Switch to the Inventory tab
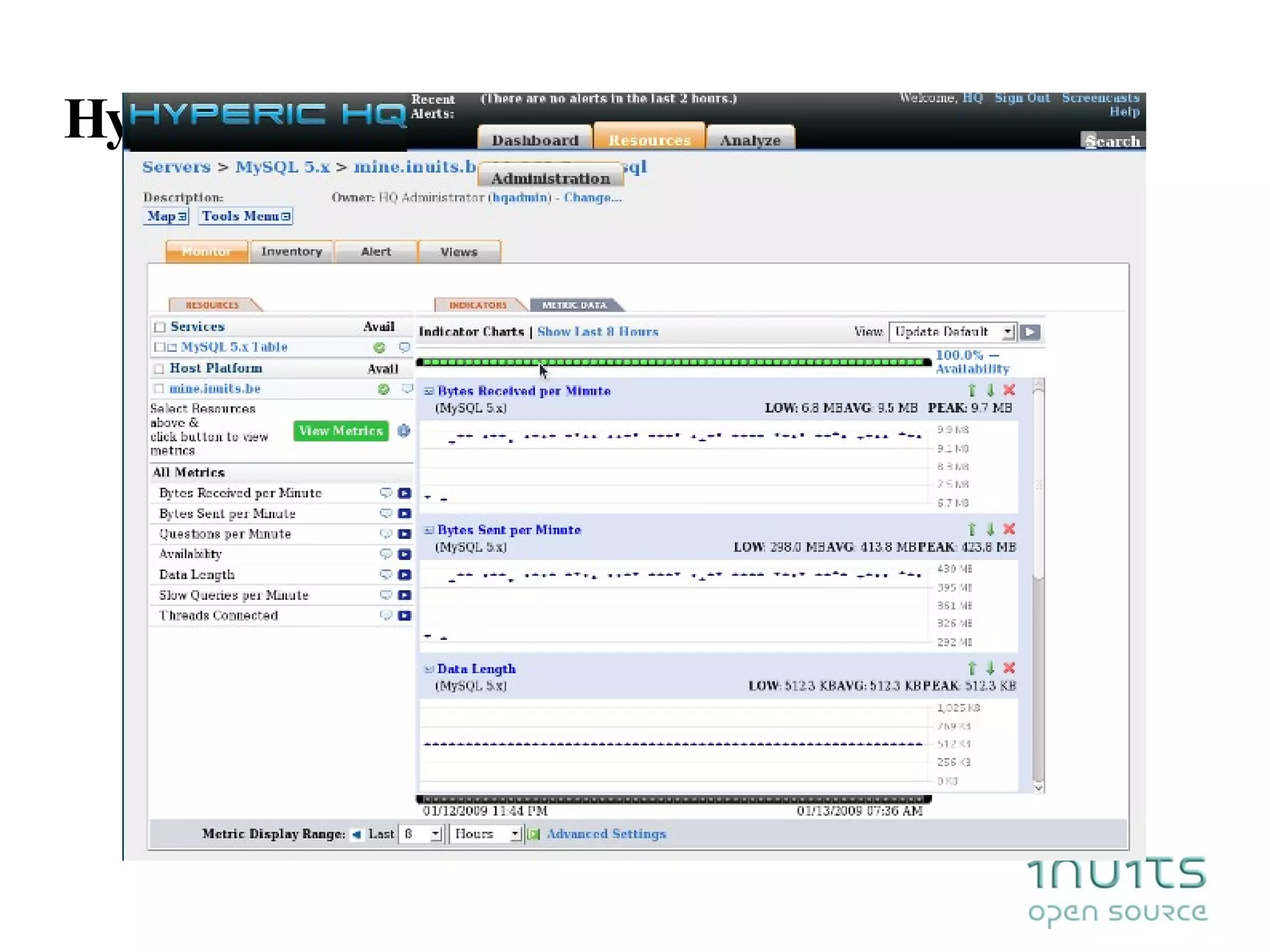The image size is (1270, 952). tap(291, 252)
